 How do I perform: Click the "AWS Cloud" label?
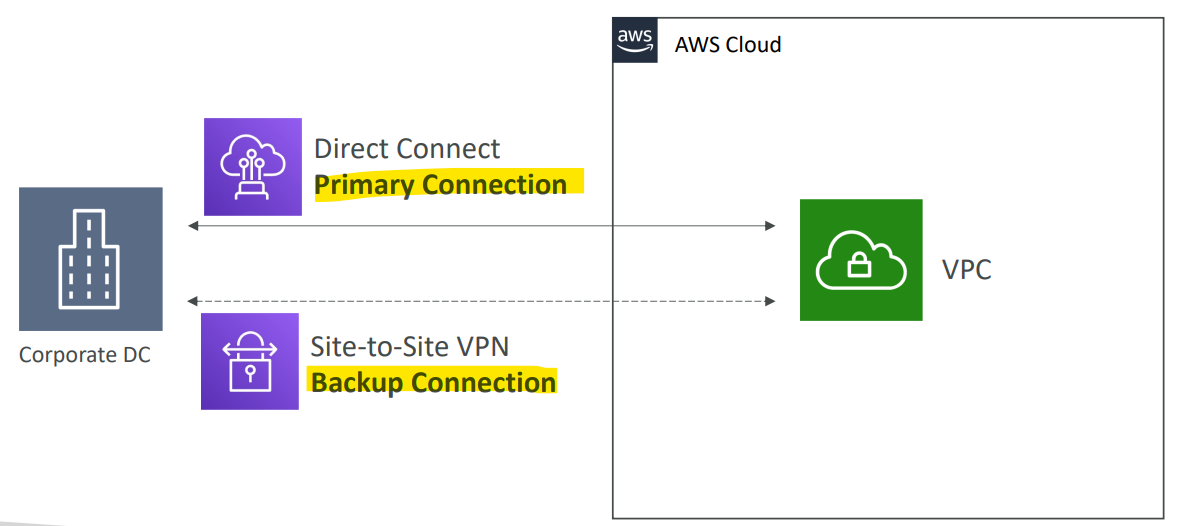click(727, 44)
